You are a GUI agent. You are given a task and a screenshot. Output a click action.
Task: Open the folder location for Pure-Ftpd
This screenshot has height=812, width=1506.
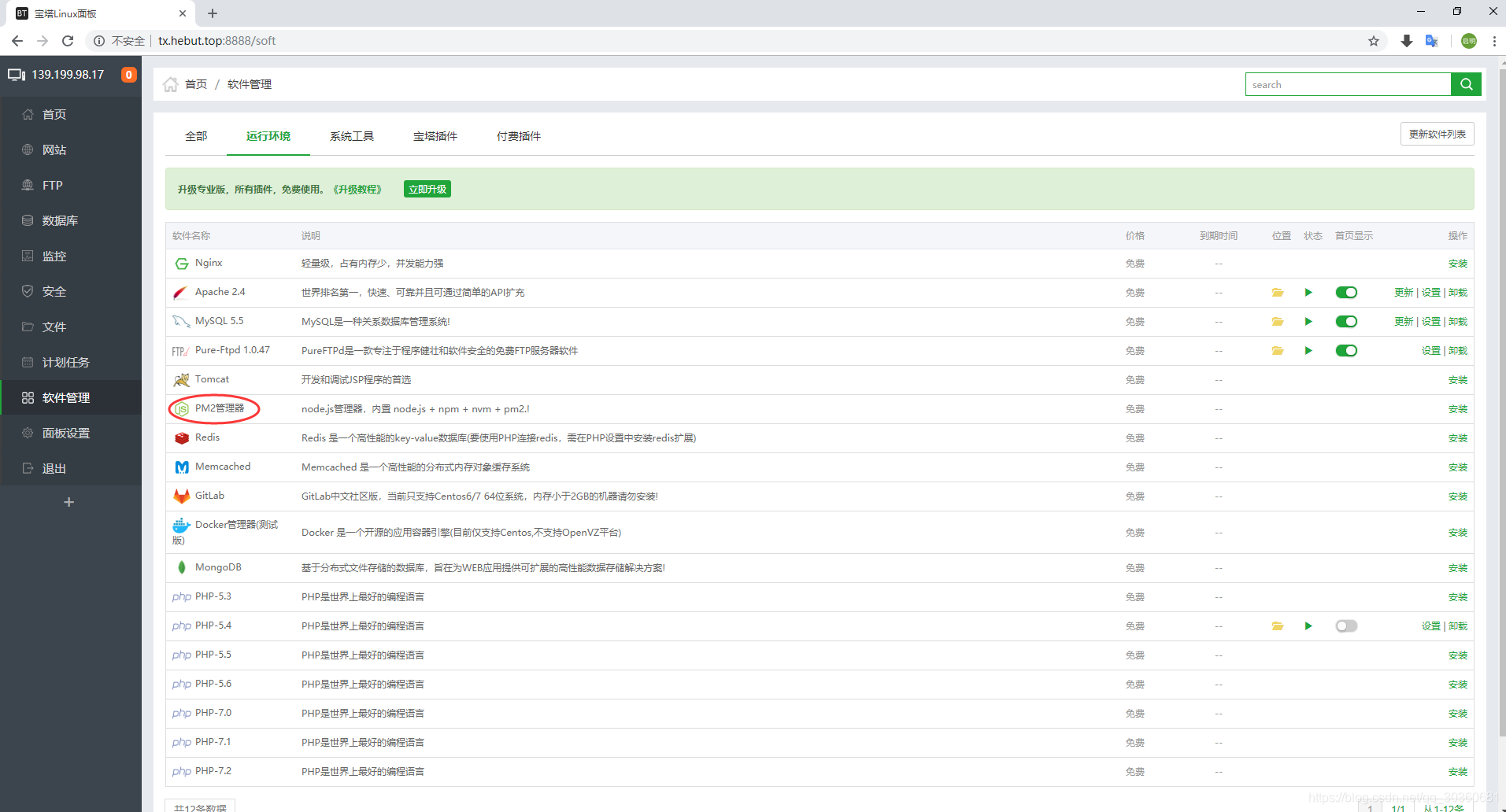click(x=1278, y=351)
